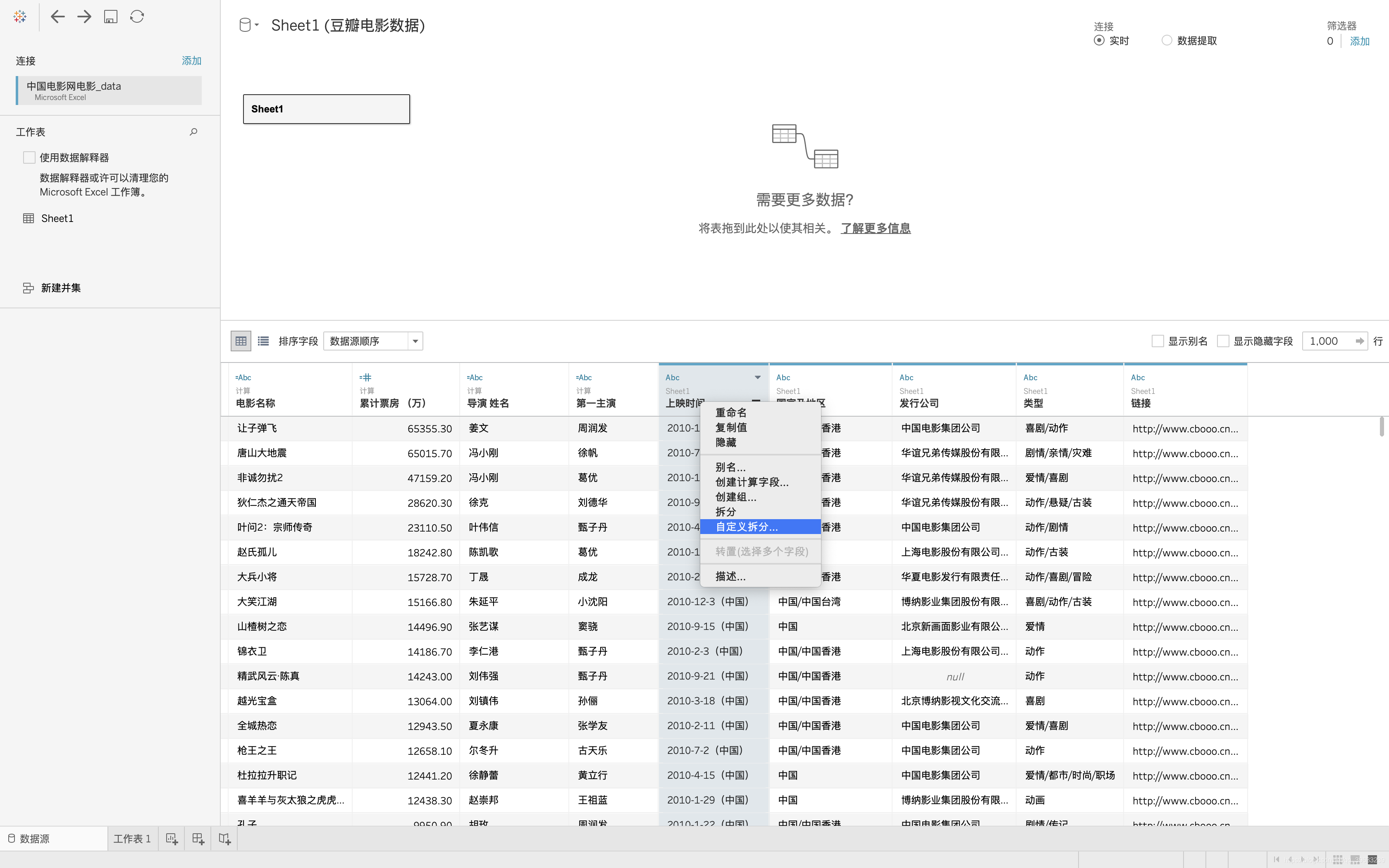The image size is (1389, 868).
Task: Click the new worksheet icon
Action: pos(172,839)
